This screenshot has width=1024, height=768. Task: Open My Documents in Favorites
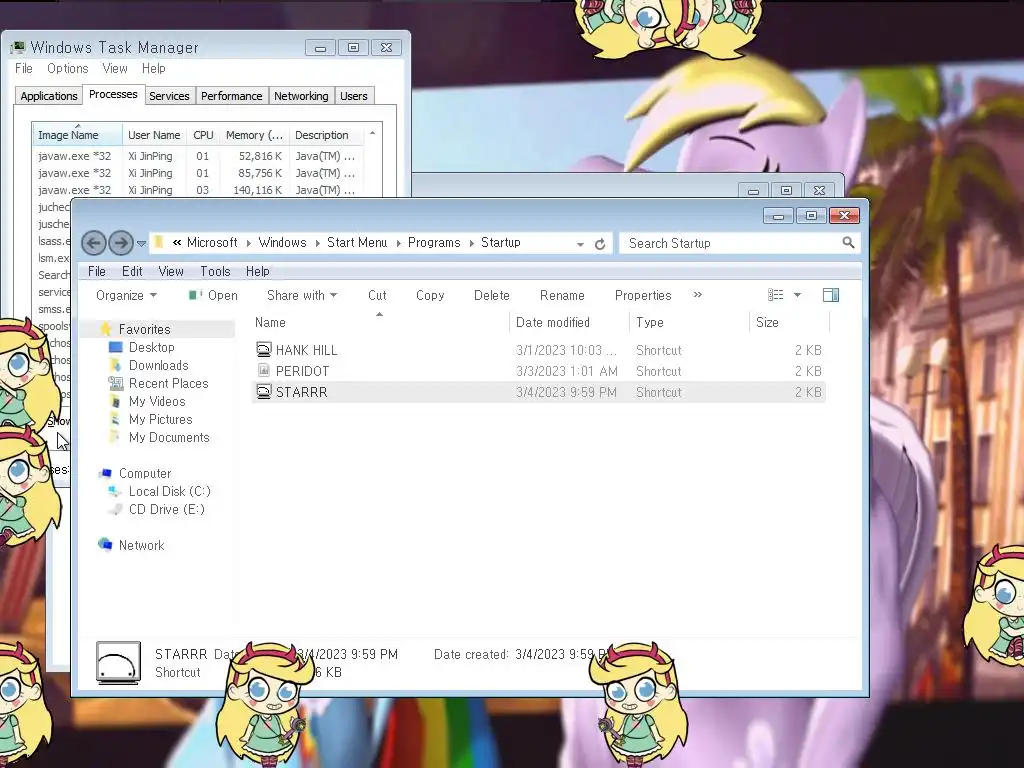pos(169,438)
